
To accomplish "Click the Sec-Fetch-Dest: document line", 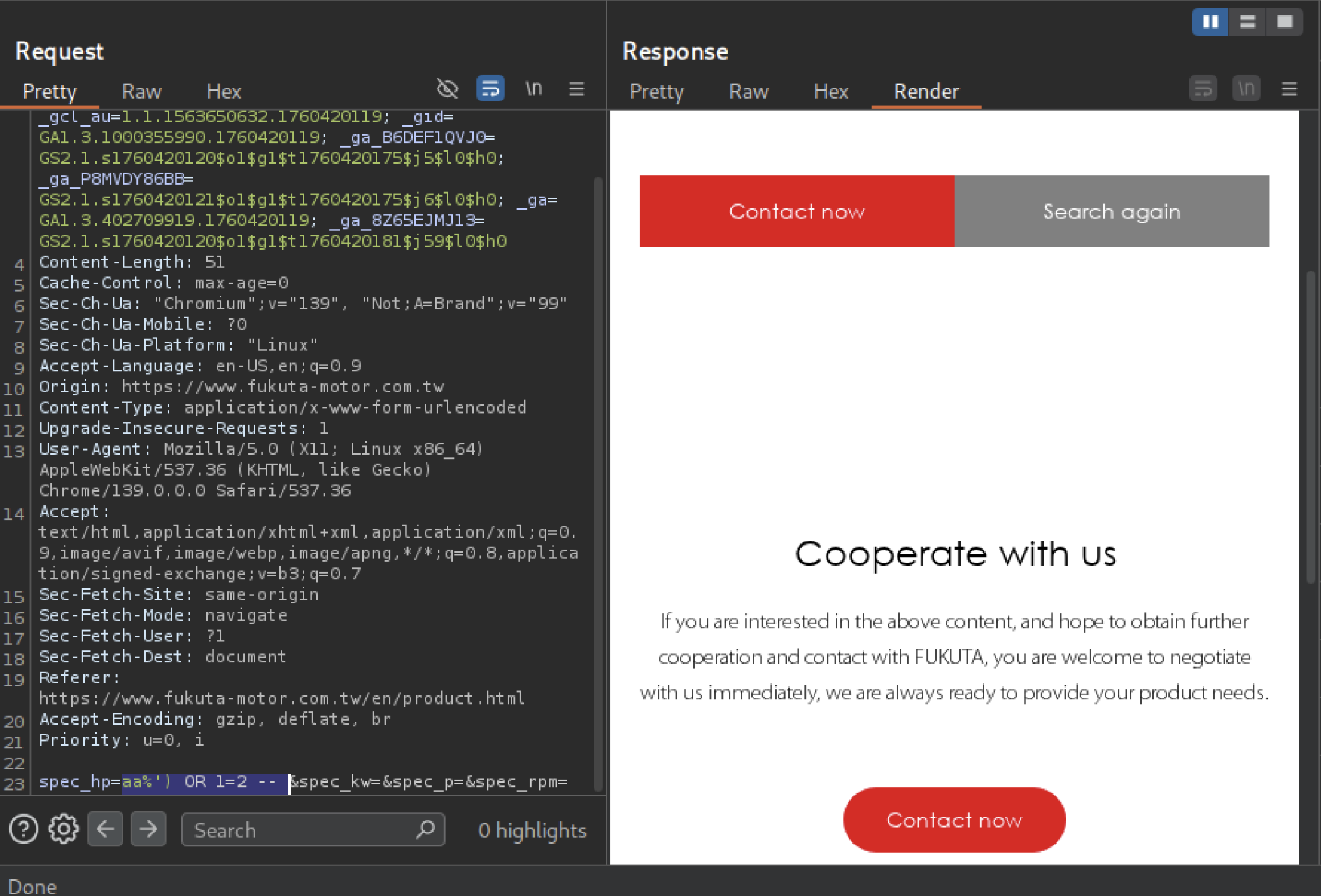I will point(163,657).
